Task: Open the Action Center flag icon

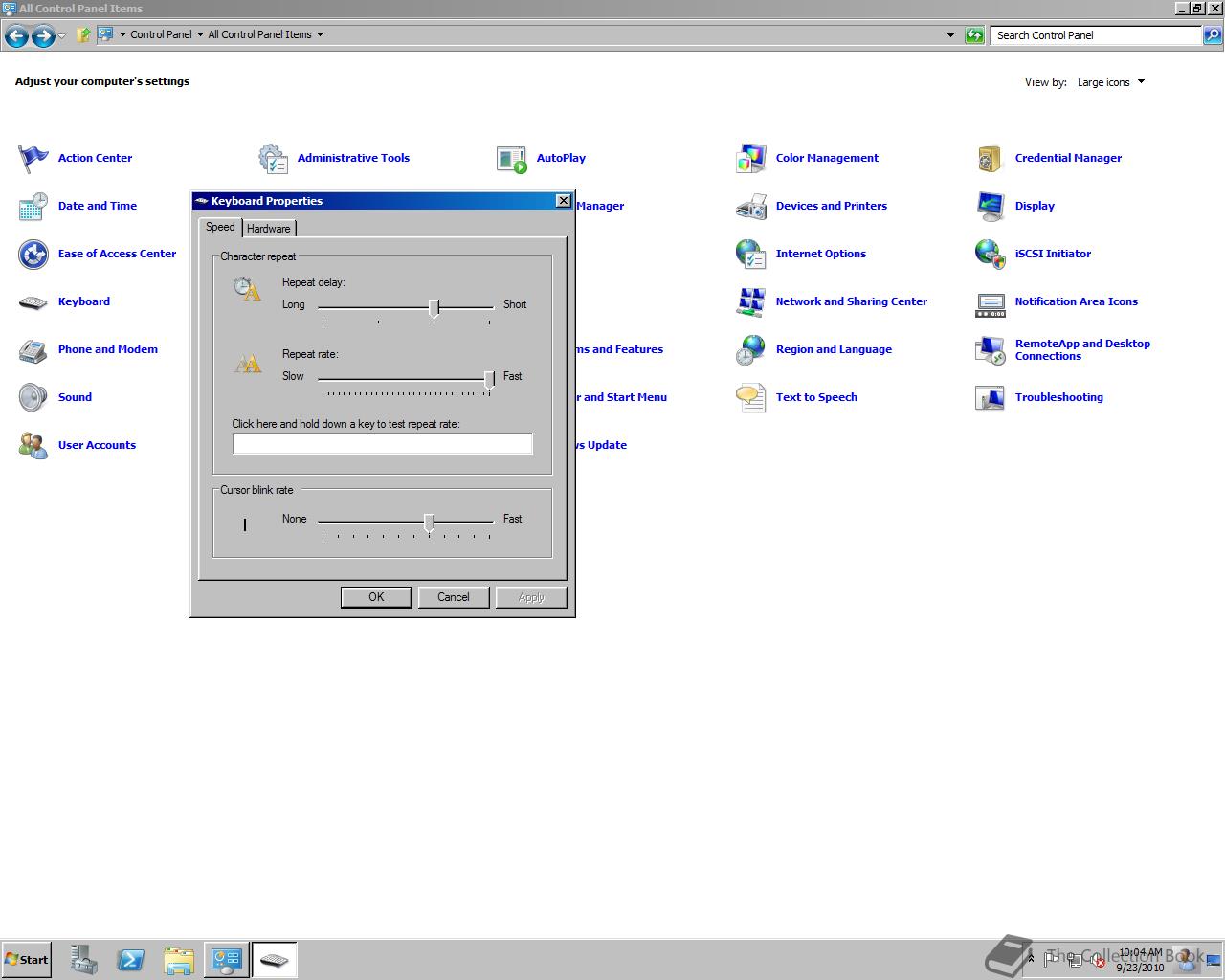Action: (x=33, y=158)
